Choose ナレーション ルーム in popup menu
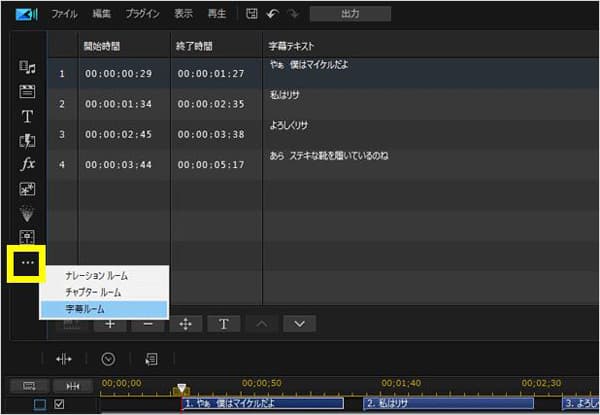600x415 pixels. click(96, 276)
